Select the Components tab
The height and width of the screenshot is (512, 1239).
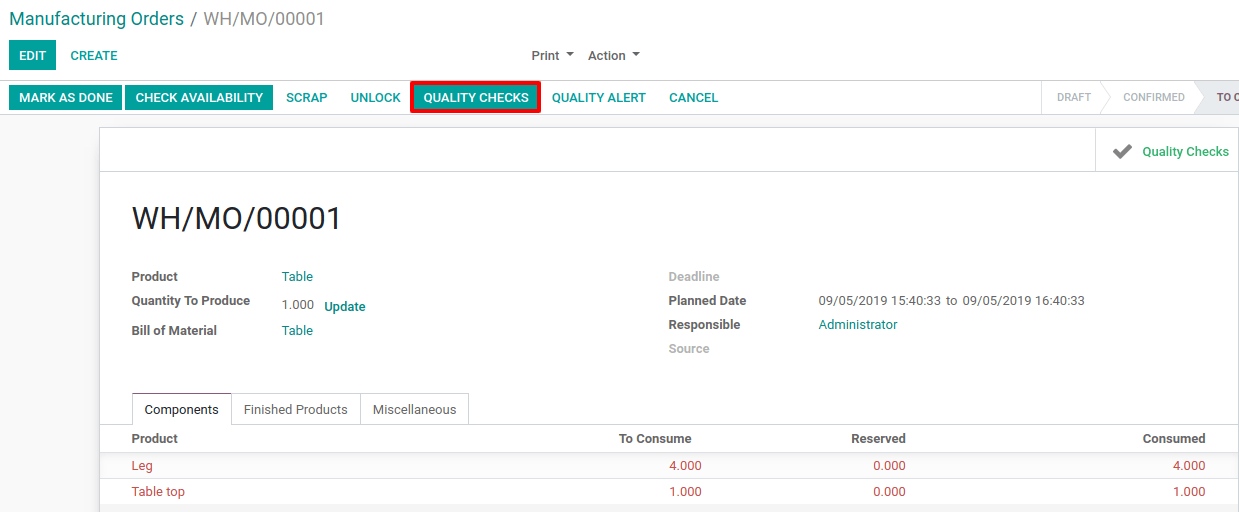[182, 410]
